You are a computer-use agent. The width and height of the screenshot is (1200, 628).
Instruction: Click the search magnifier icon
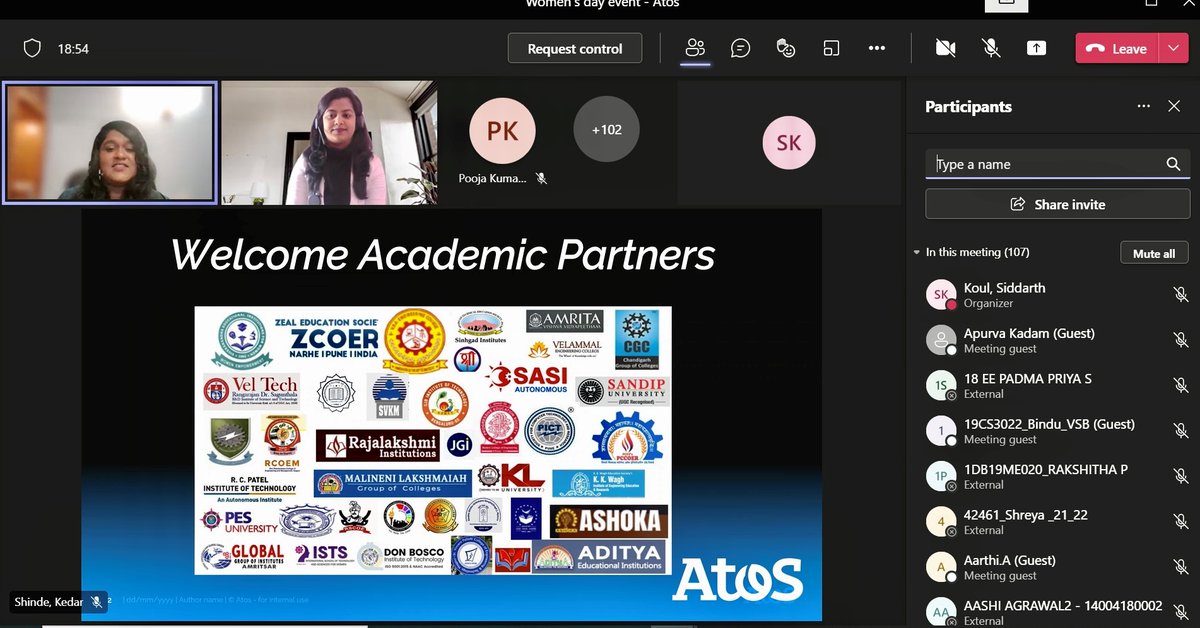pos(1173,164)
